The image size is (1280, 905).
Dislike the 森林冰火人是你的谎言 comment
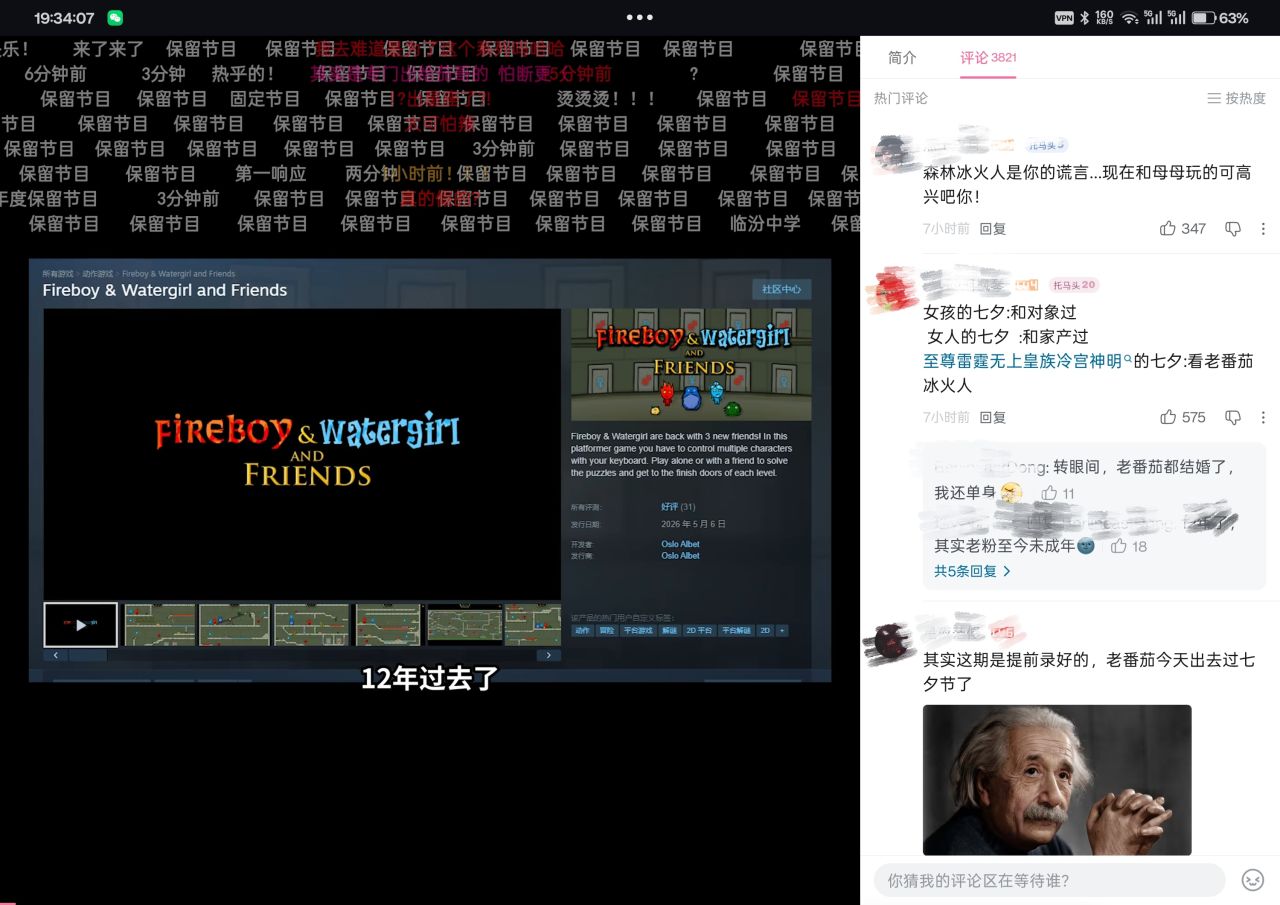(1233, 229)
